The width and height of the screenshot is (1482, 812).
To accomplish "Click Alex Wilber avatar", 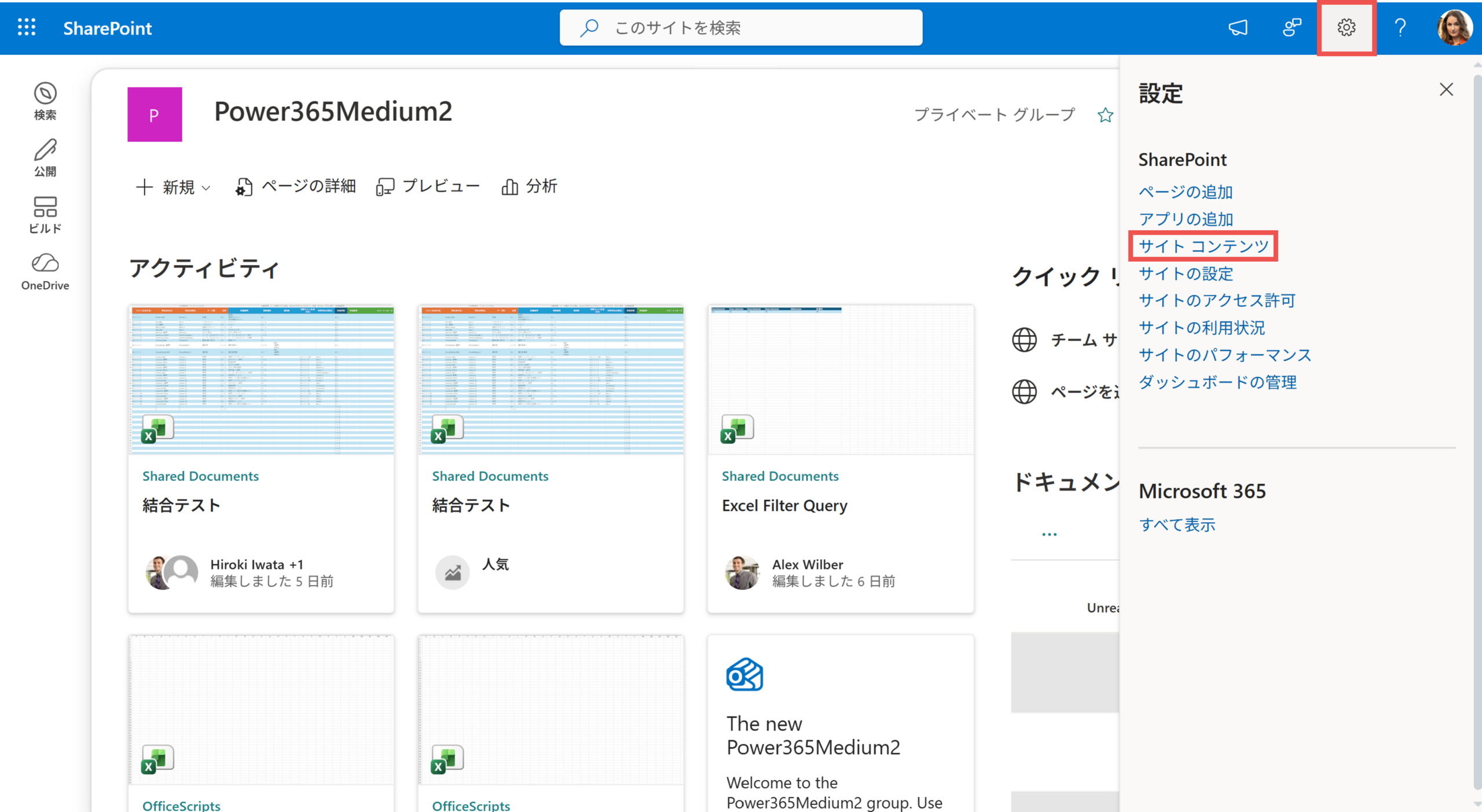I will 742,572.
